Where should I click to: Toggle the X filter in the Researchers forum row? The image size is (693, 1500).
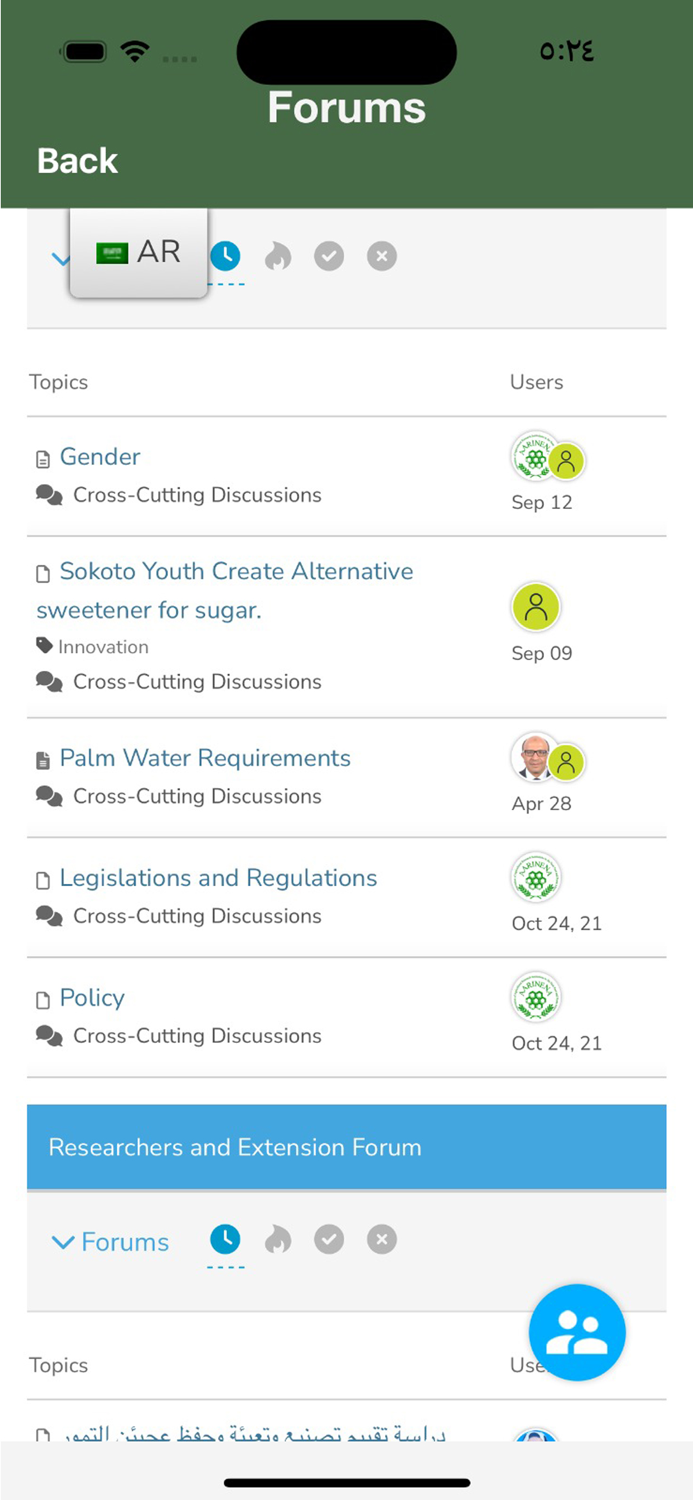pos(381,1239)
